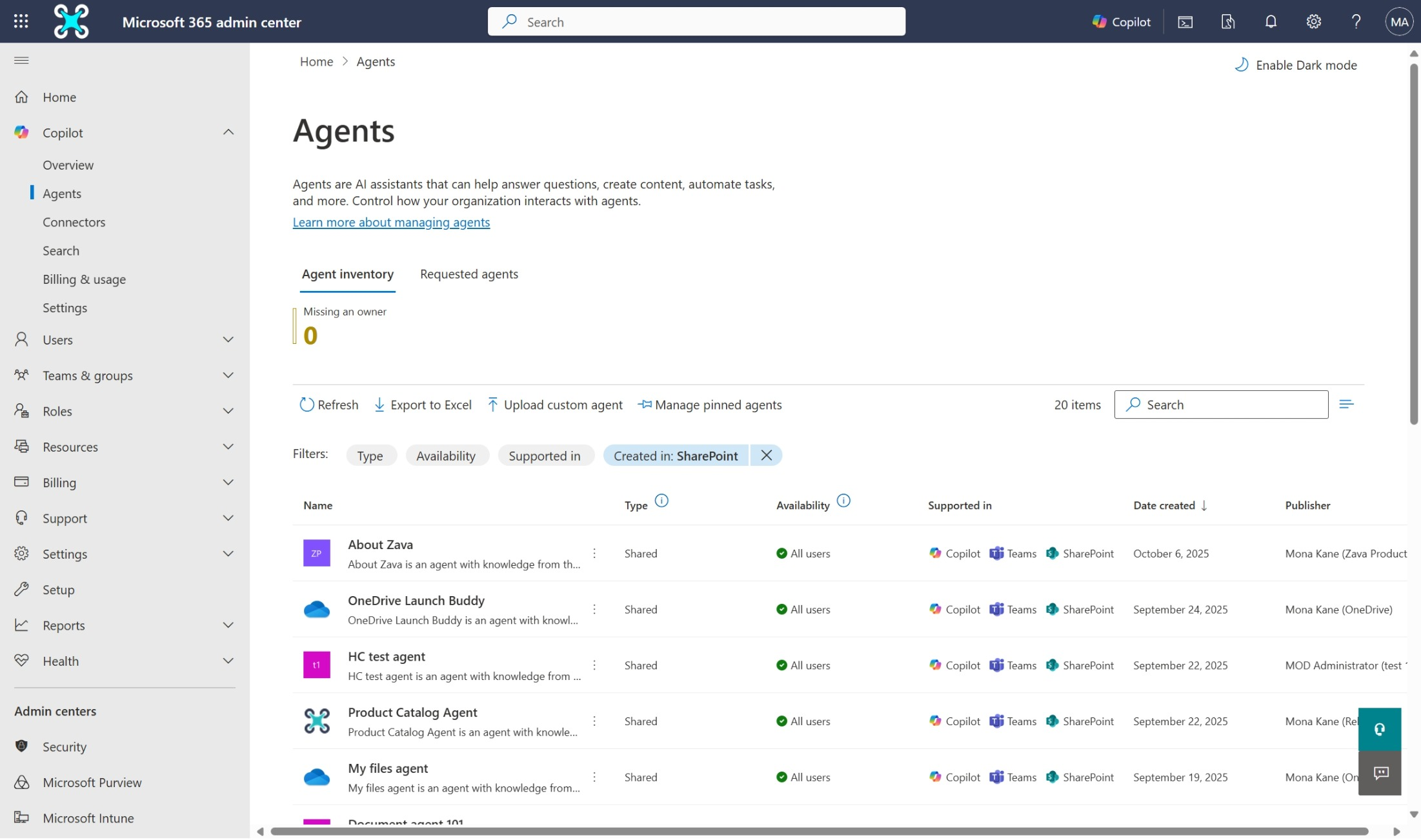Switch to the Requested agents tab
Viewport: 1421px width, 840px height.
469,274
